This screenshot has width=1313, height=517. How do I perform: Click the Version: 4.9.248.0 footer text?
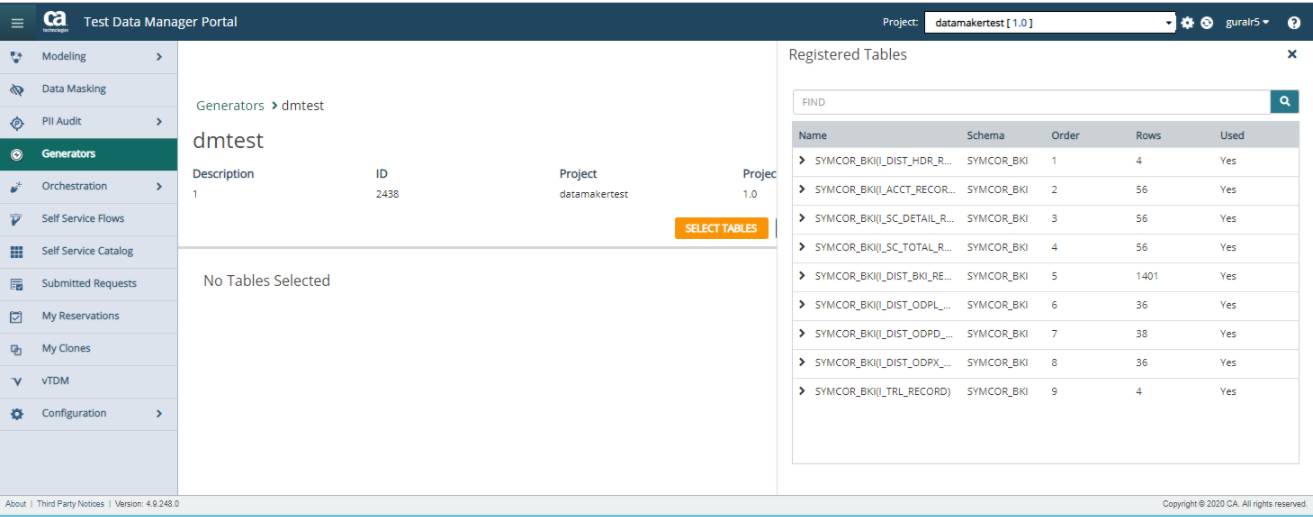click(x=147, y=504)
